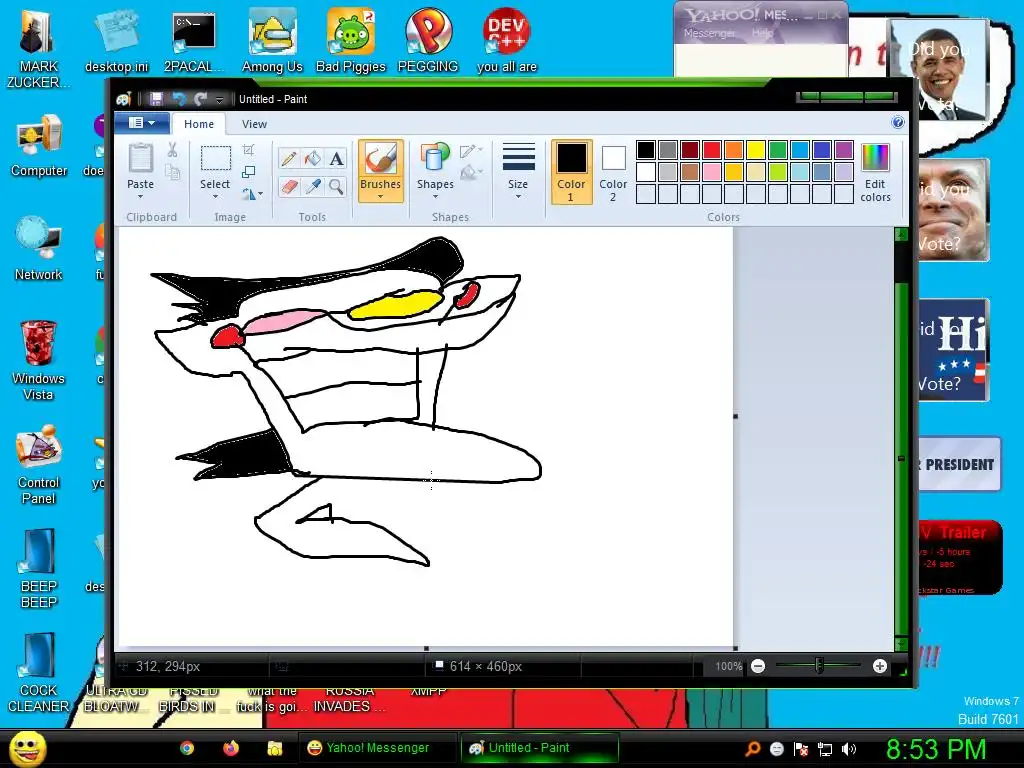This screenshot has height=768, width=1024.
Task: Switch to Yahoo! Messenger taskbar button
Action: pyautogui.click(x=377, y=748)
